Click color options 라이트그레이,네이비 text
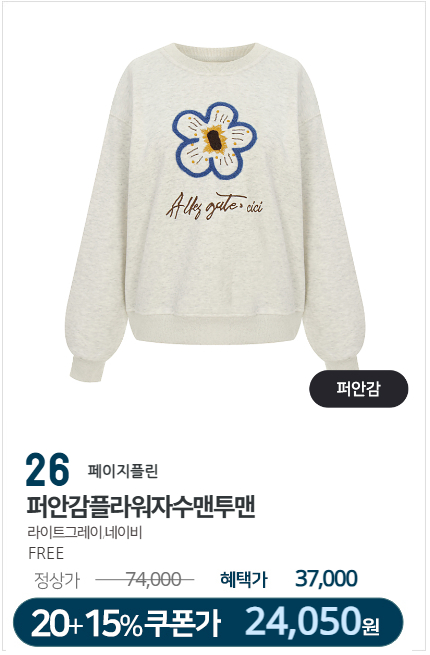The image size is (430, 655). click(85, 533)
